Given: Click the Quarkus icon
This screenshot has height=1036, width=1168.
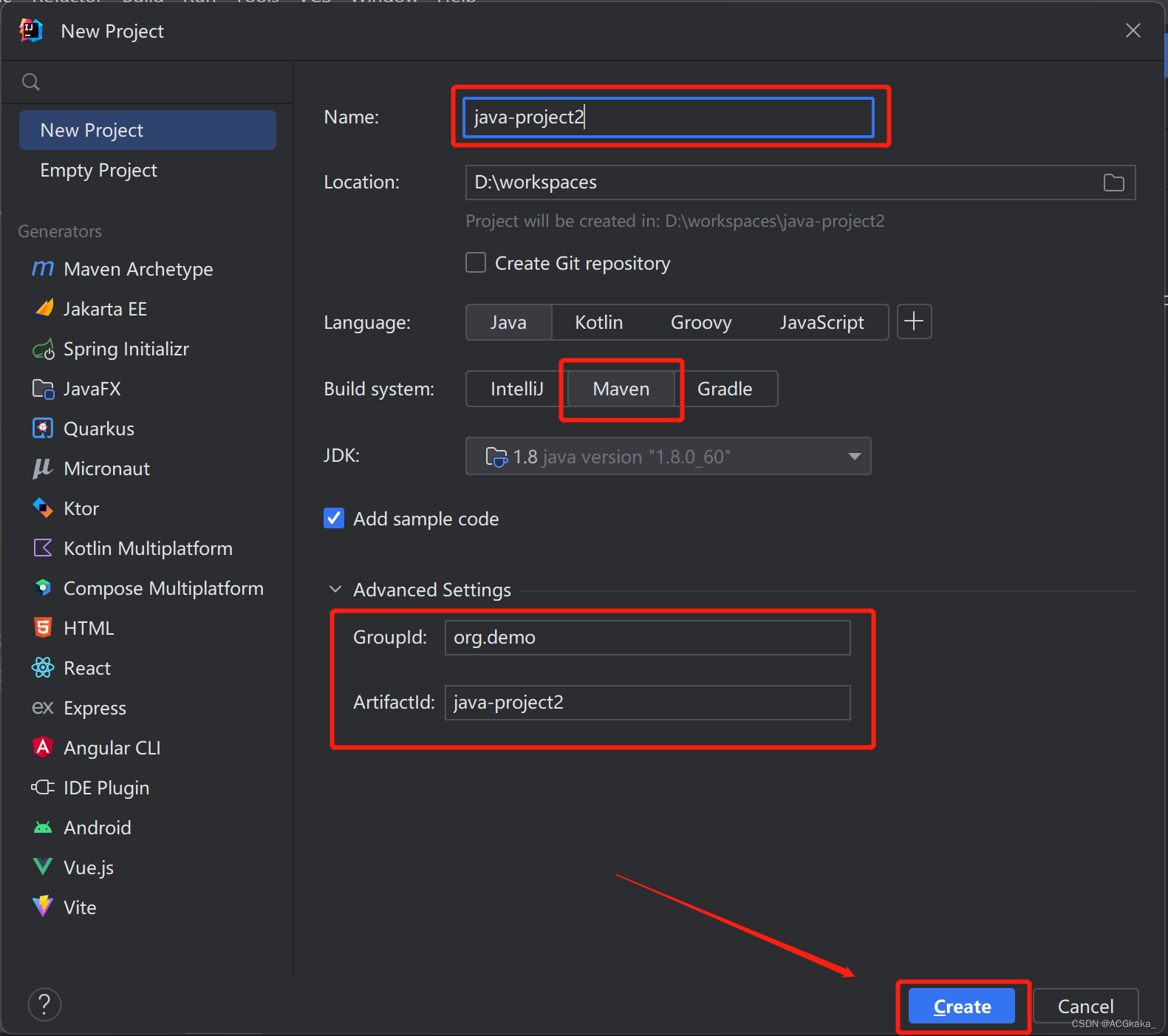Looking at the screenshot, I should pos(43,429).
